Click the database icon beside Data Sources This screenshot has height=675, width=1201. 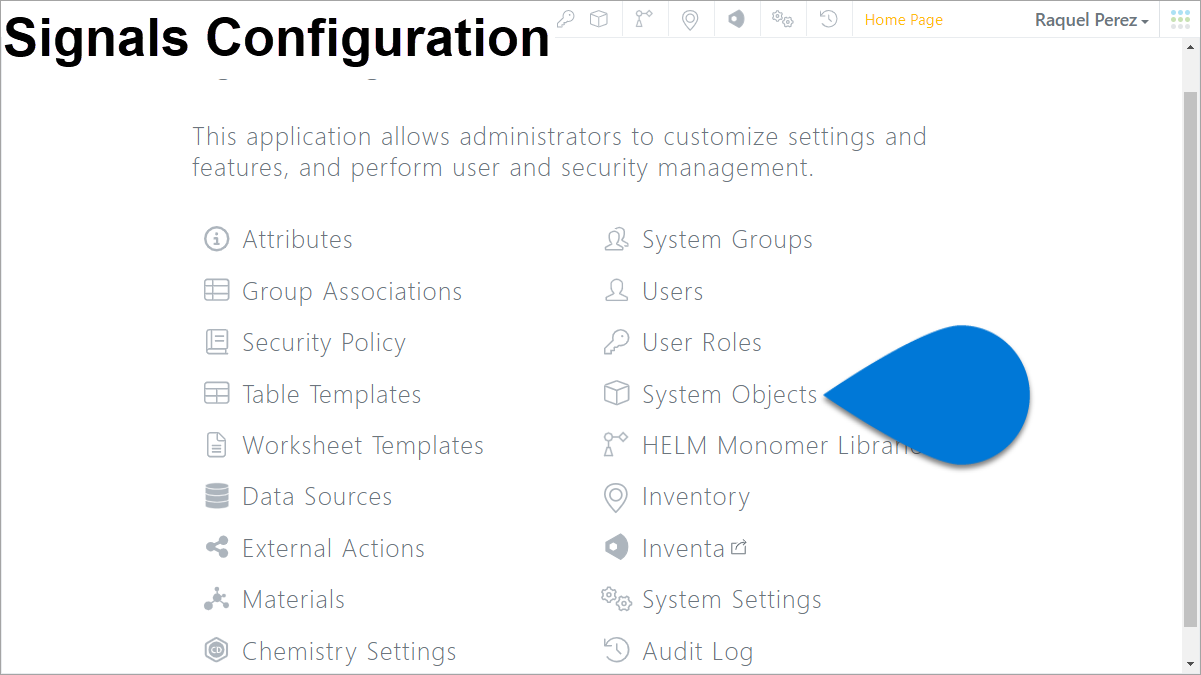pos(216,496)
